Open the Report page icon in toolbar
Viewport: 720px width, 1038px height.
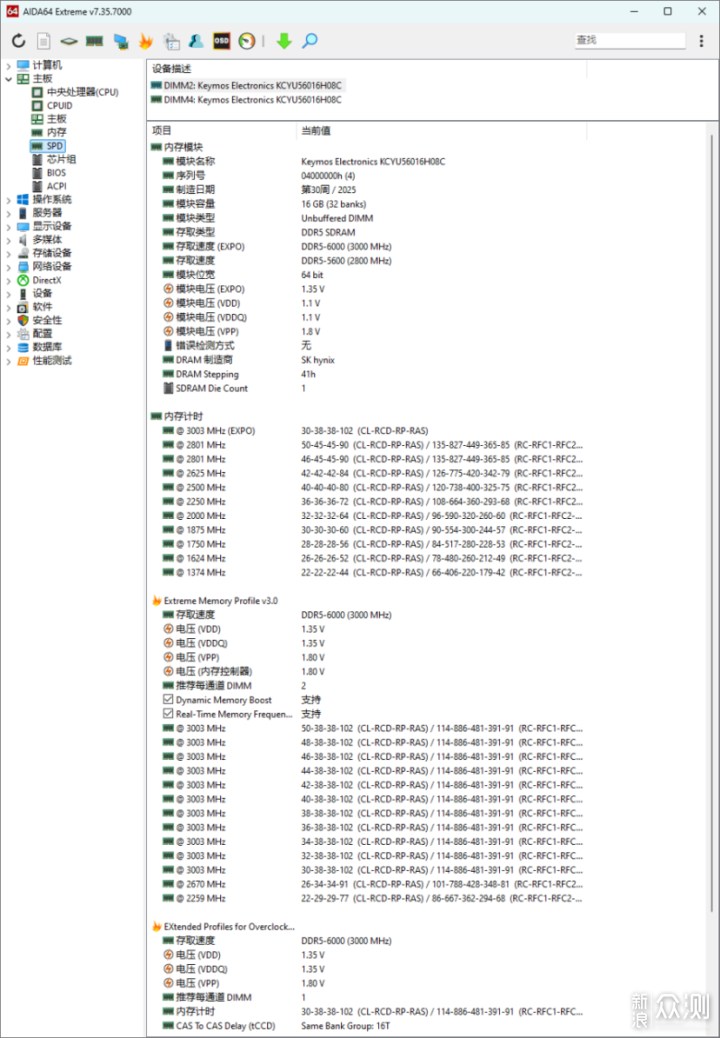pos(44,41)
